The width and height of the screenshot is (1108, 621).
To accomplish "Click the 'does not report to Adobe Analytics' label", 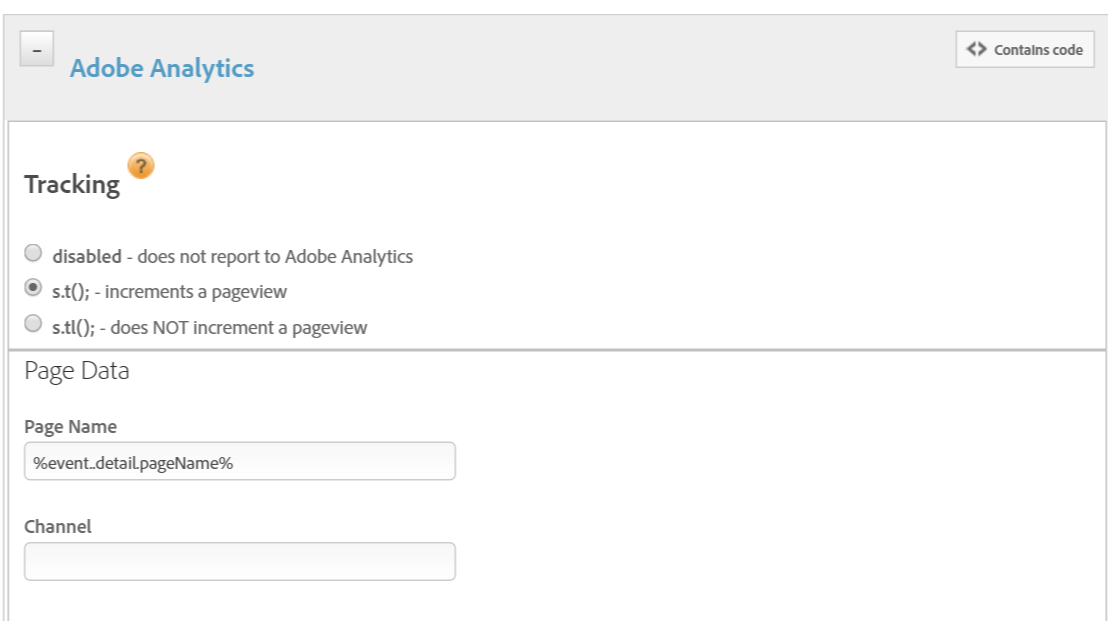I will click(275, 256).
